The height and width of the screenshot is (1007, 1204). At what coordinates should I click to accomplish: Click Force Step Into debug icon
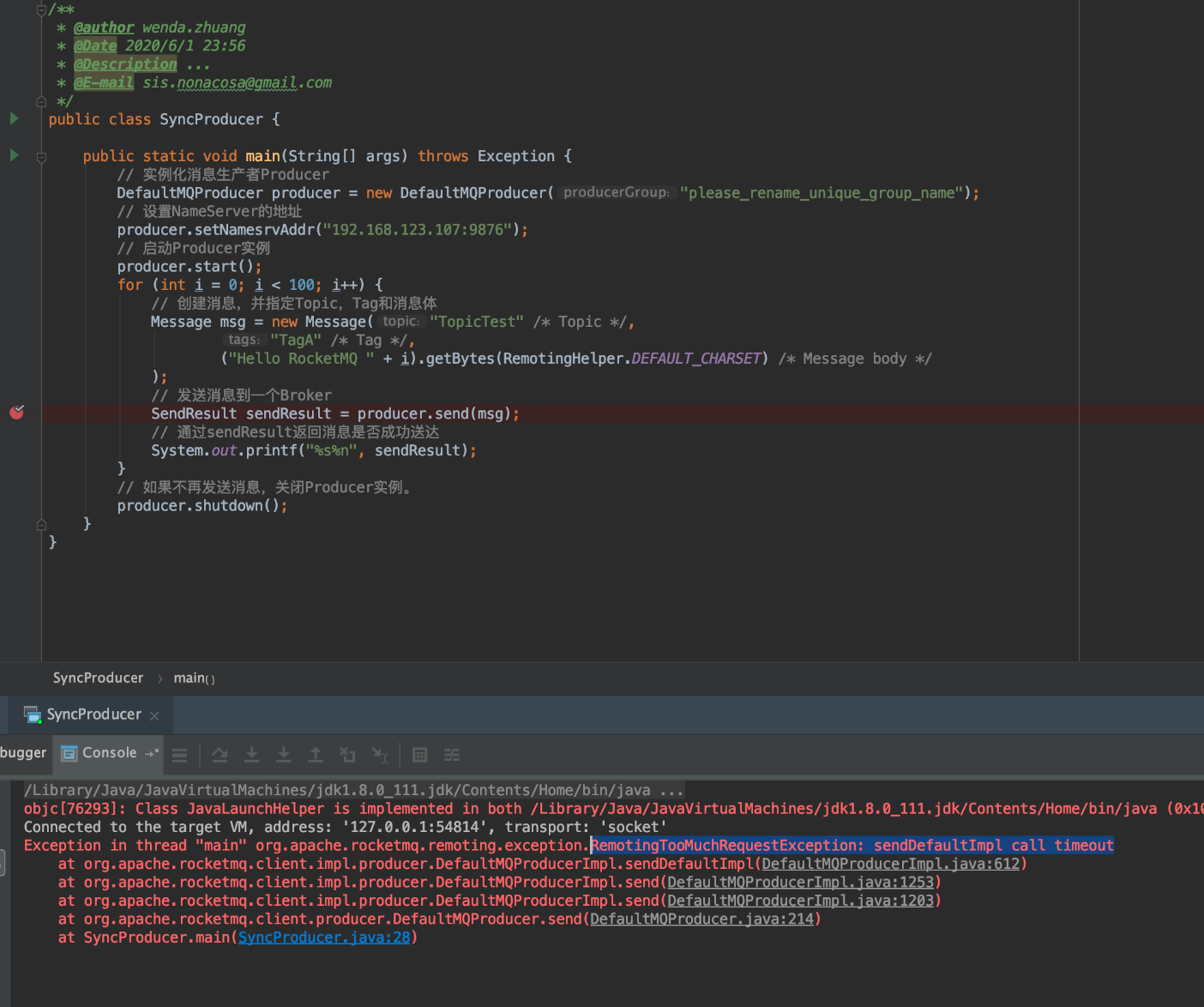[x=284, y=755]
